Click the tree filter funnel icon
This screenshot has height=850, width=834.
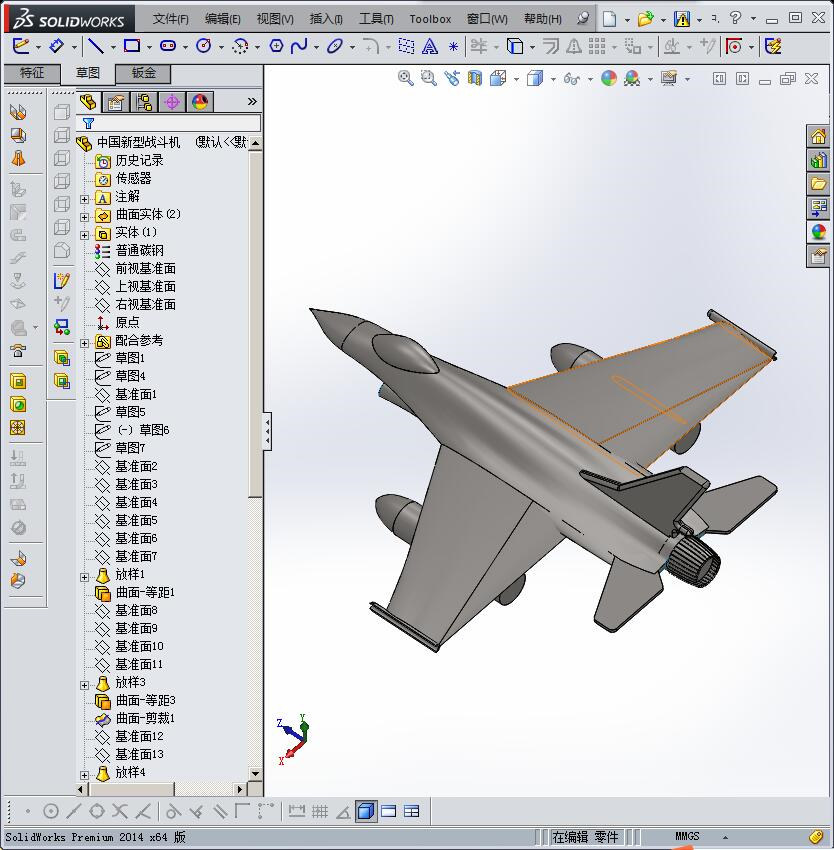(88, 123)
